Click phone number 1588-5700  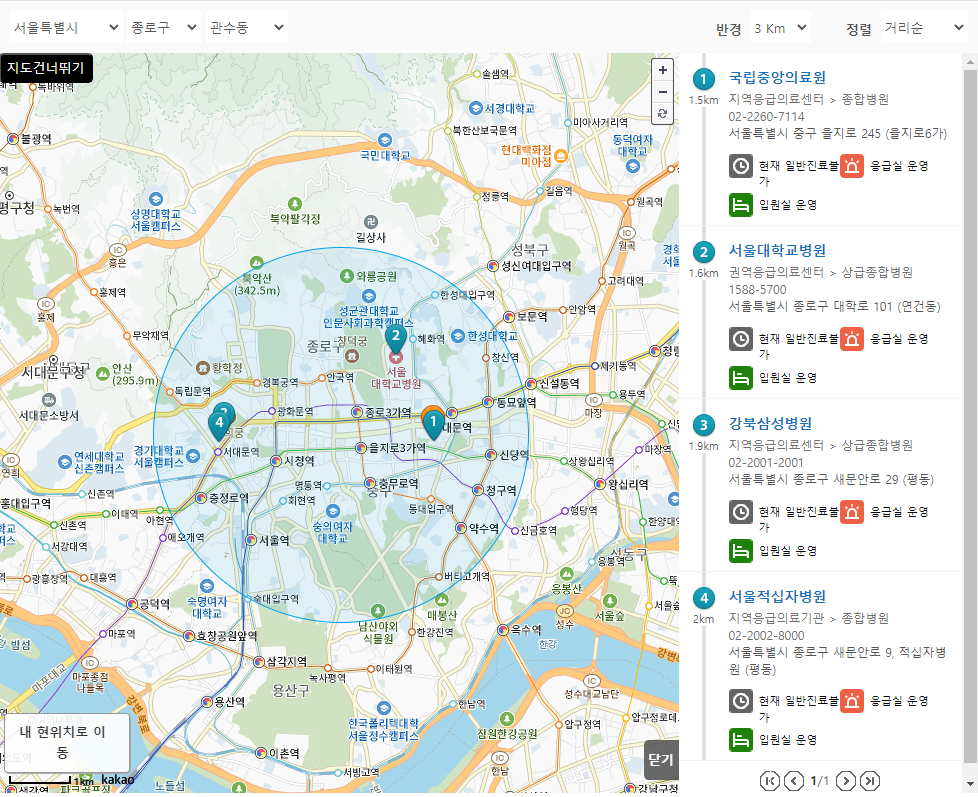(757, 289)
